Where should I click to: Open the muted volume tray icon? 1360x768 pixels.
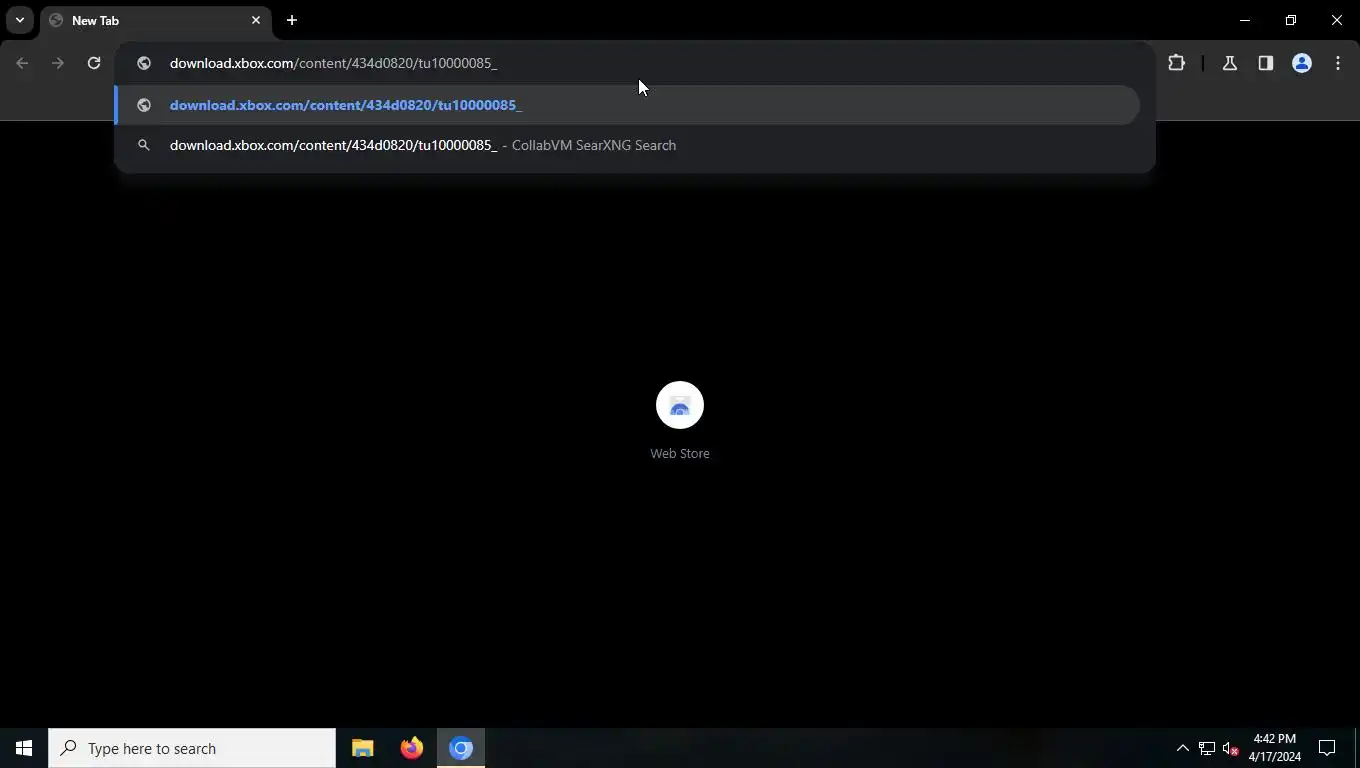[x=1231, y=748]
